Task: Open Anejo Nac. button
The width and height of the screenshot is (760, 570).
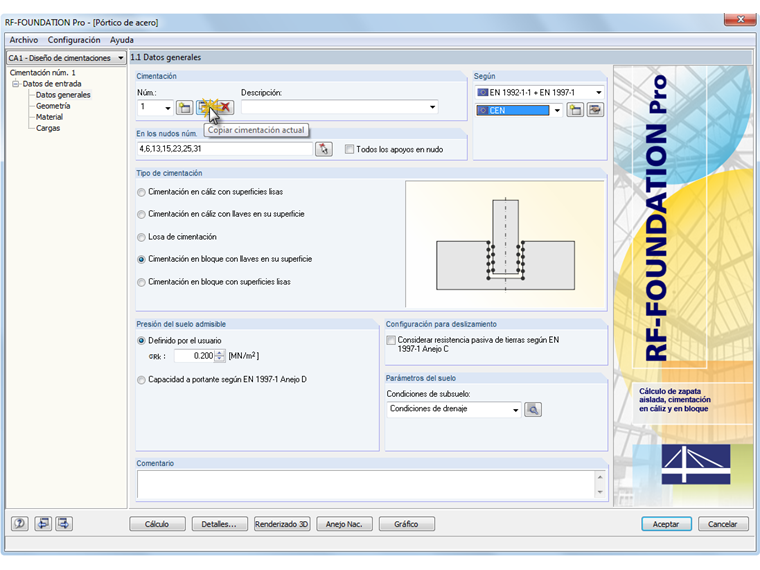Action: [x=344, y=524]
